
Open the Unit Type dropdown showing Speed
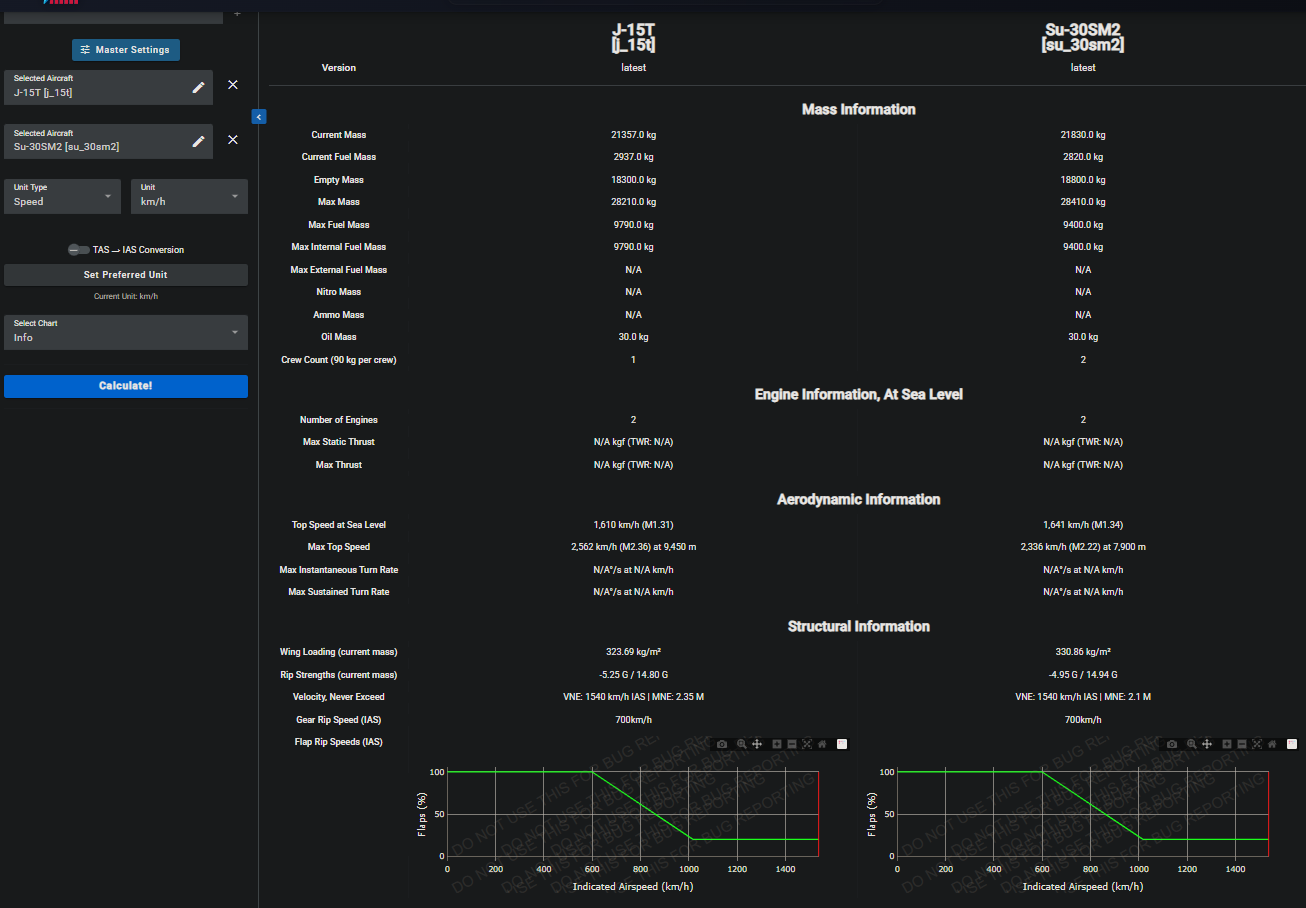62,196
